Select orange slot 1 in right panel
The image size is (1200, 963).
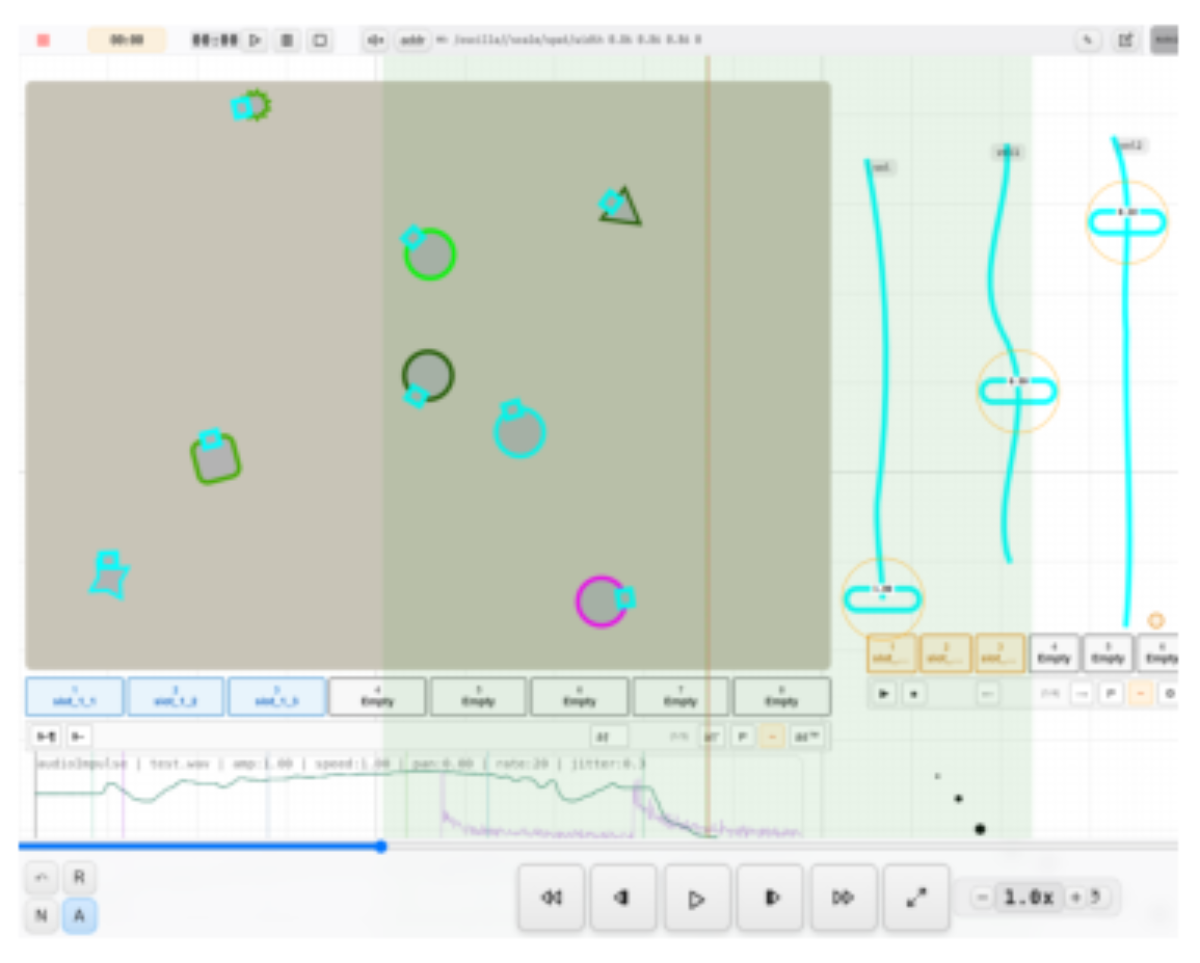click(x=892, y=654)
